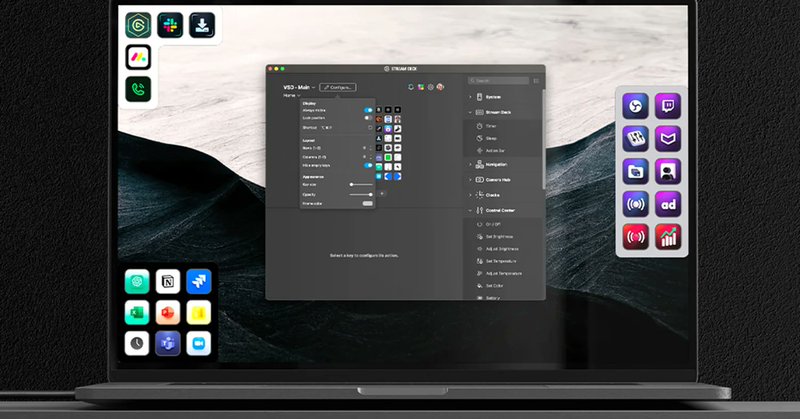Click the purple 'ad' icon
The image size is (800, 419).
[x=668, y=204]
